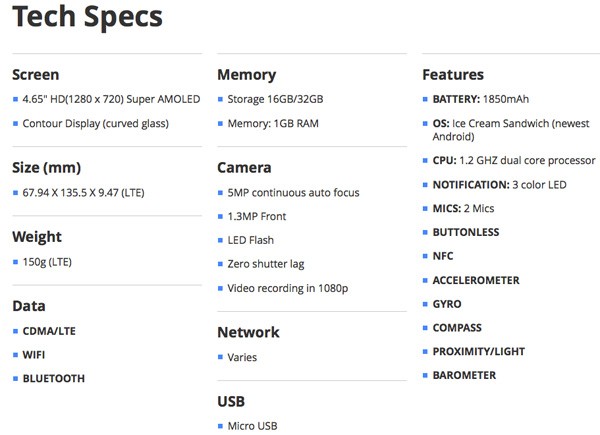
Task: Select the USB section heading
Action: 231,401
